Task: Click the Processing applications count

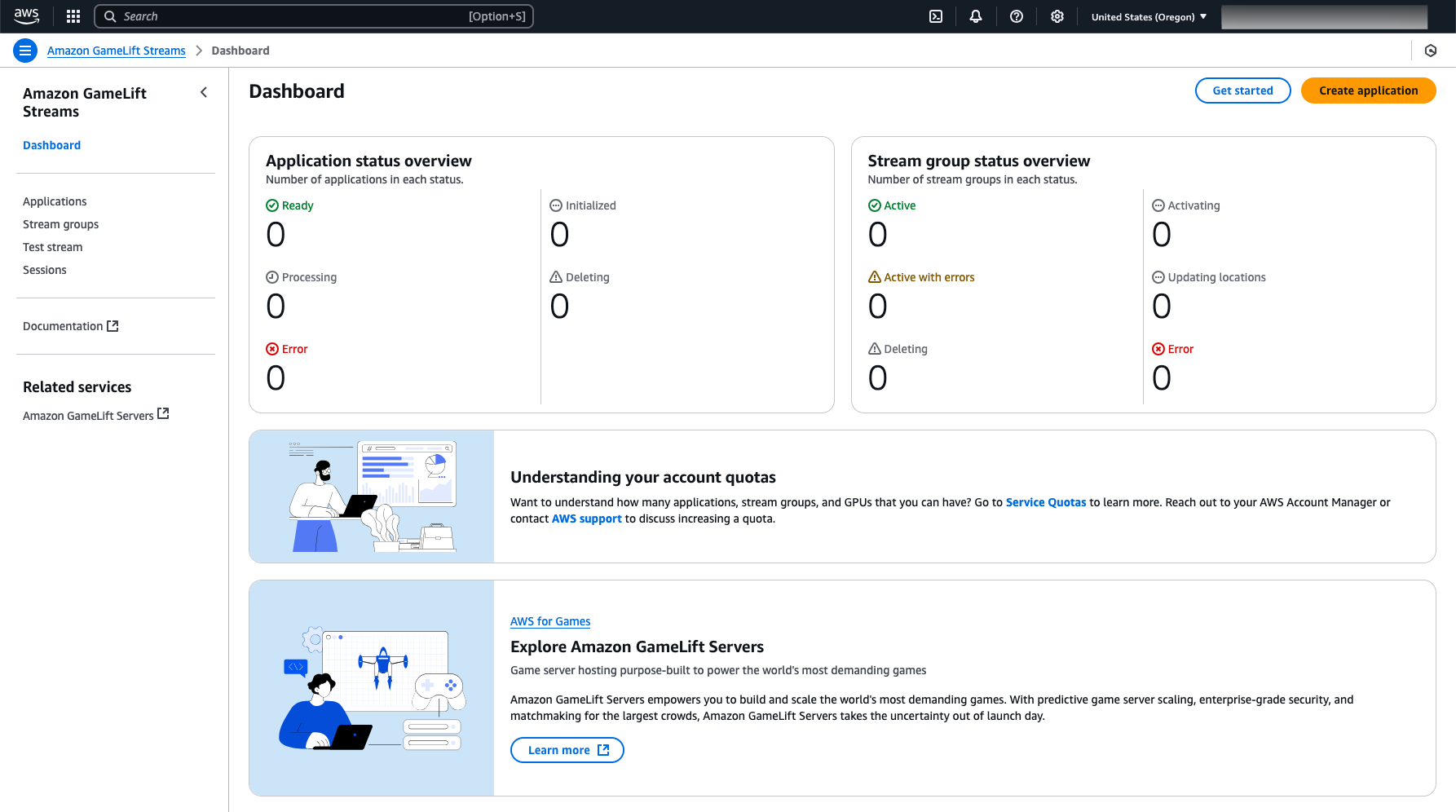Action: click(x=276, y=307)
